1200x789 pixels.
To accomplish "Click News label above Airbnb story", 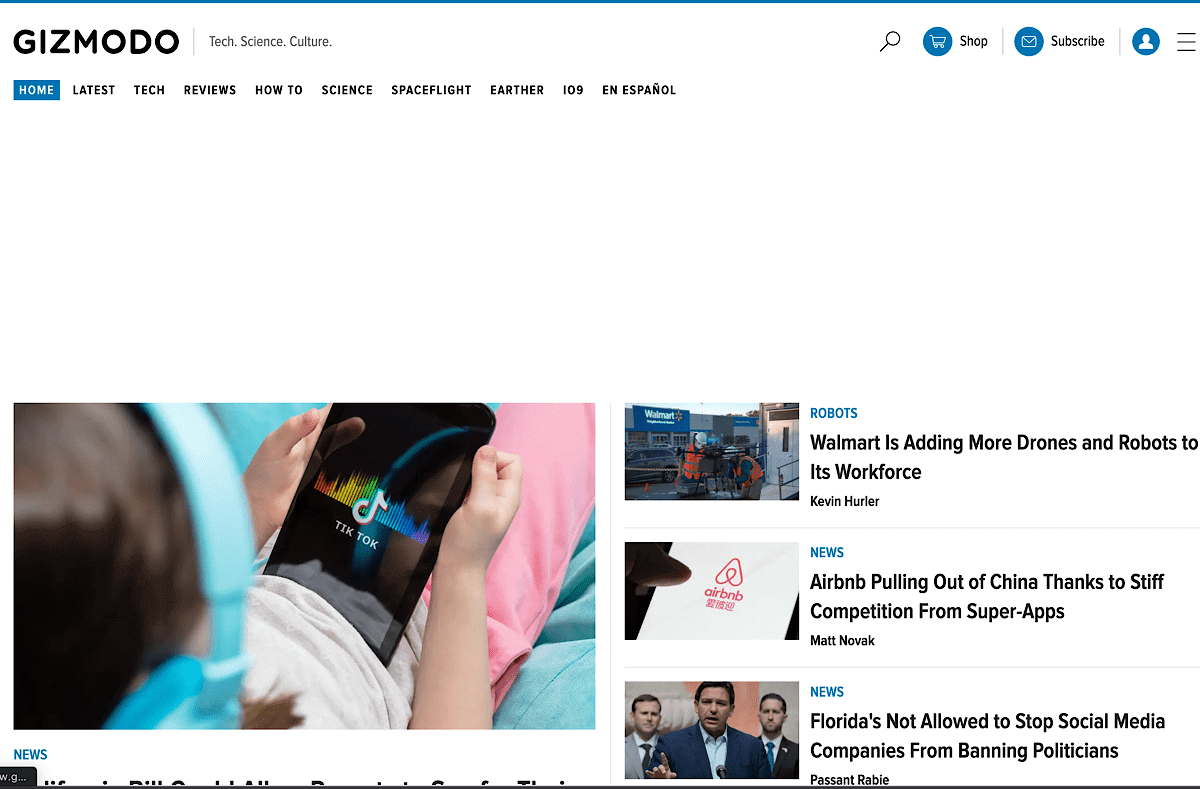I will click(x=827, y=552).
